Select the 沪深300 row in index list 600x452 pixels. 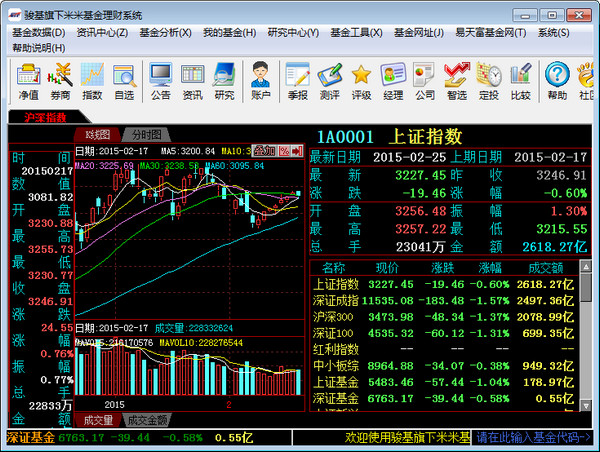click(x=444, y=317)
